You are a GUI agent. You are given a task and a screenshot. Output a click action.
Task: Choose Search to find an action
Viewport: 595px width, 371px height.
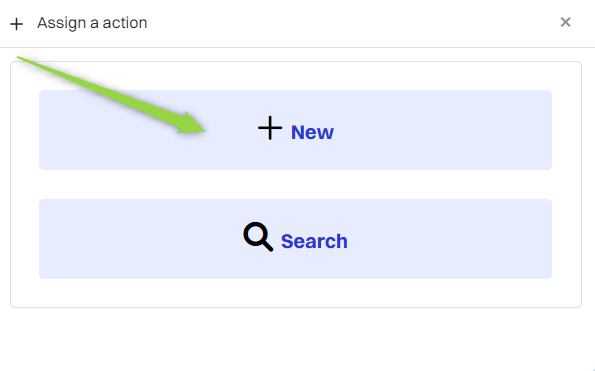tap(295, 239)
